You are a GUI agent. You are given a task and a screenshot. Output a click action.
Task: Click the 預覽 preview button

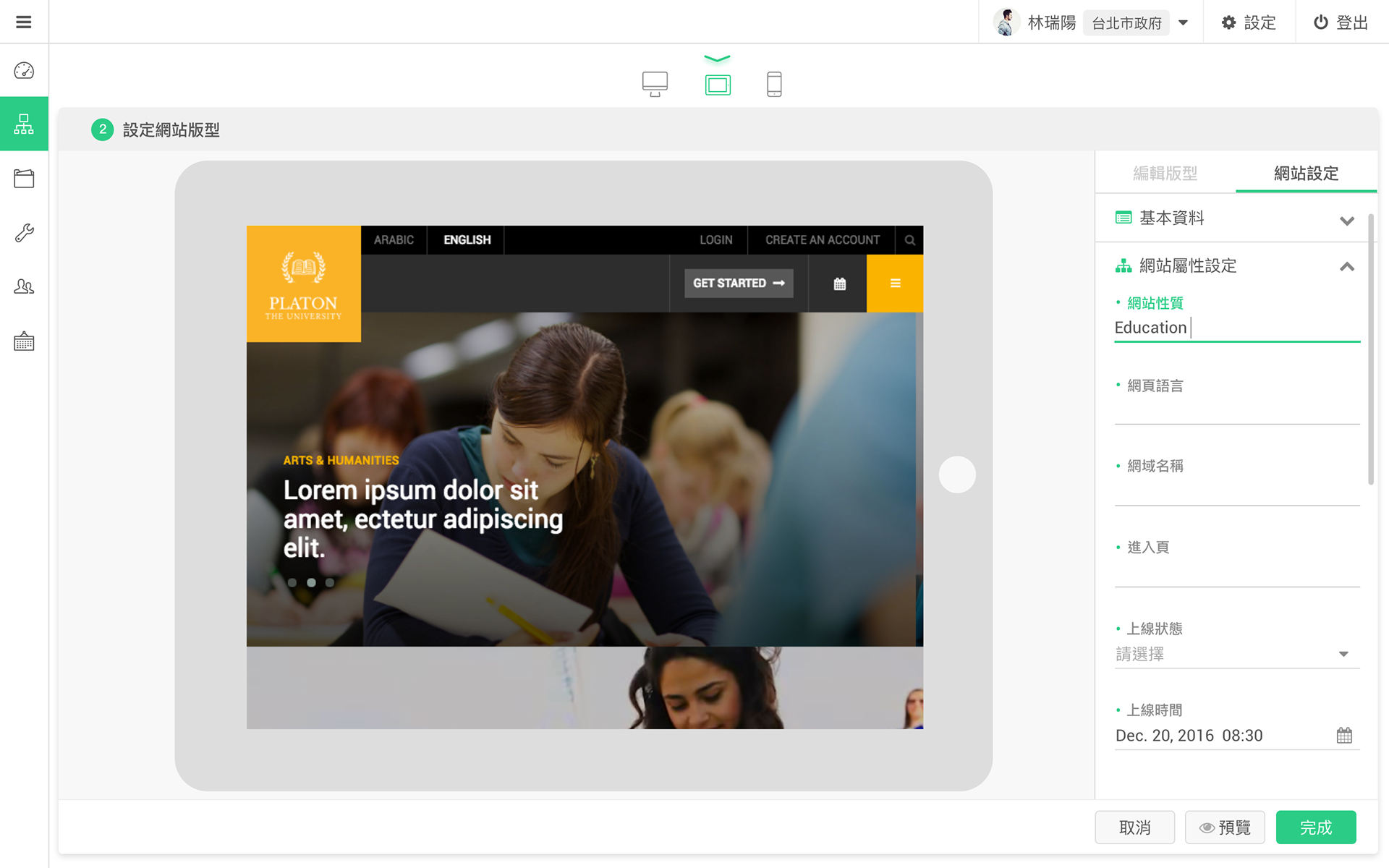pos(1225,827)
